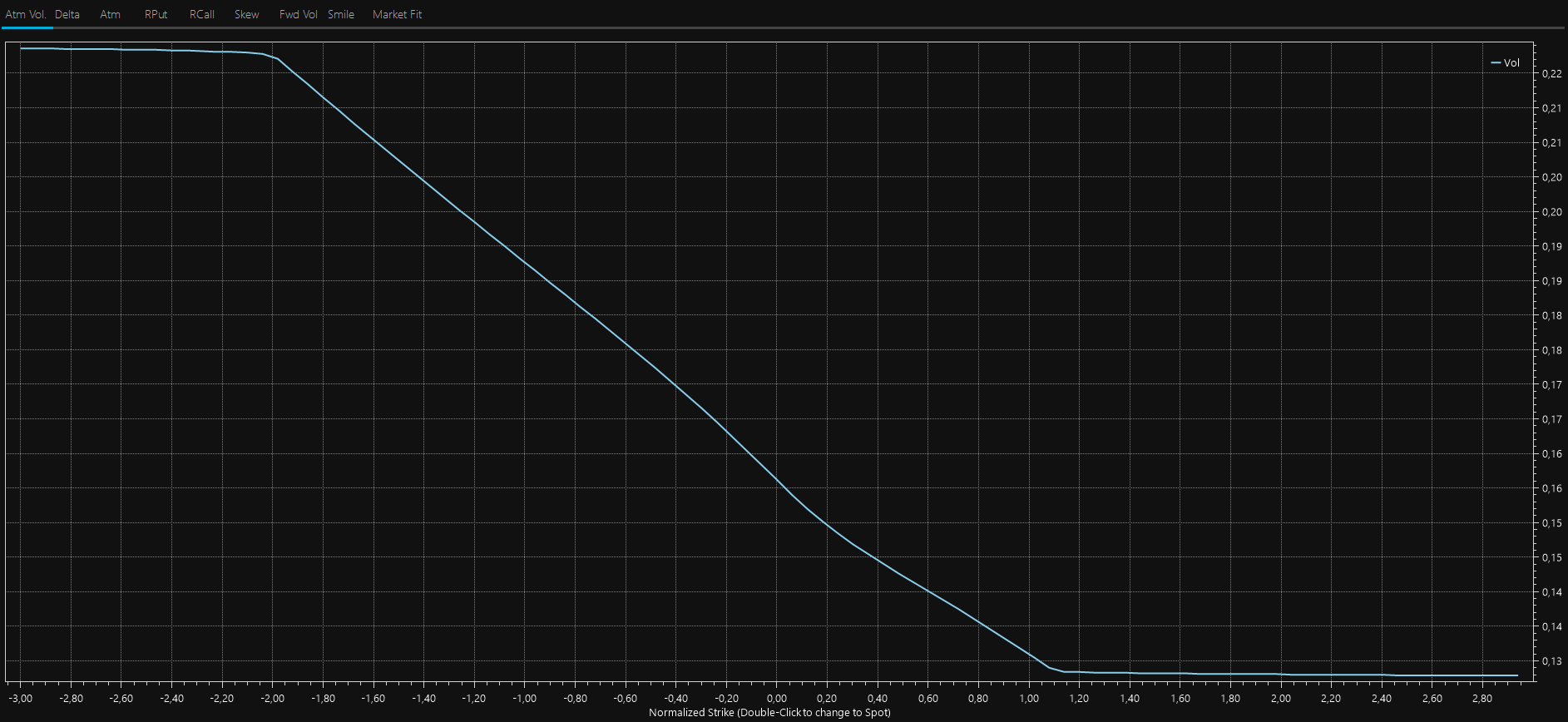
Task: Switch to the Smile tab
Action: 341,14
